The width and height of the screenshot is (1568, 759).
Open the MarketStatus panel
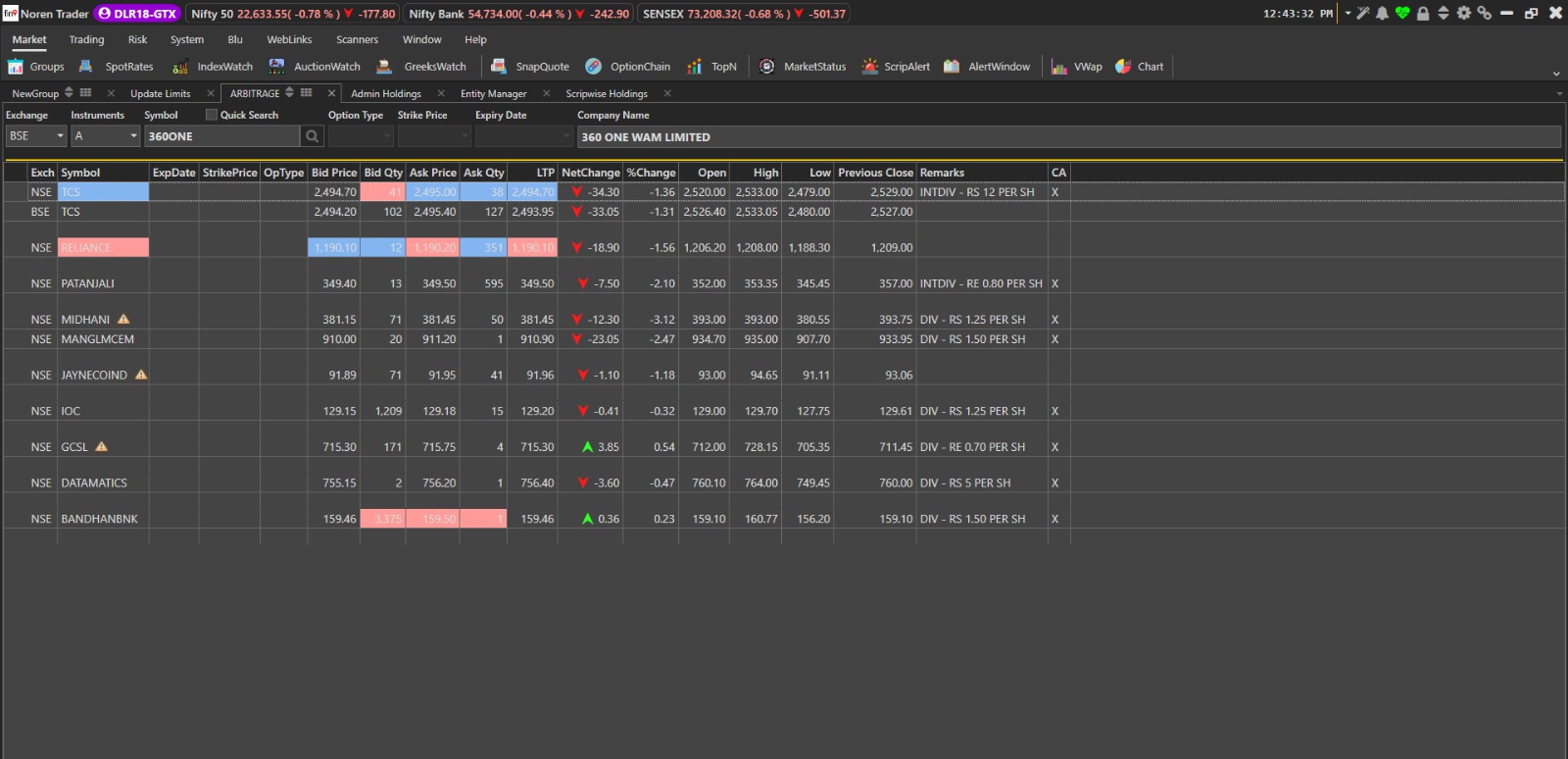[x=803, y=67]
